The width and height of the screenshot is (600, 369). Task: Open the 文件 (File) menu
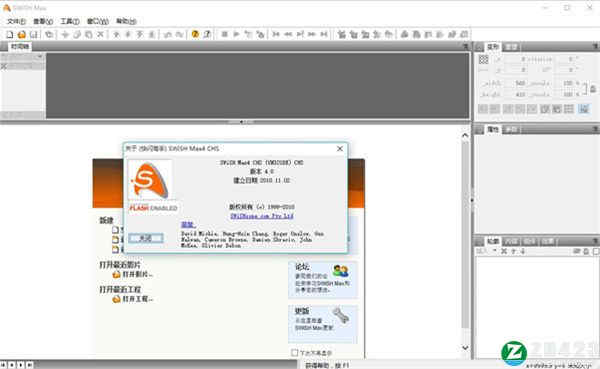[16, 21]
